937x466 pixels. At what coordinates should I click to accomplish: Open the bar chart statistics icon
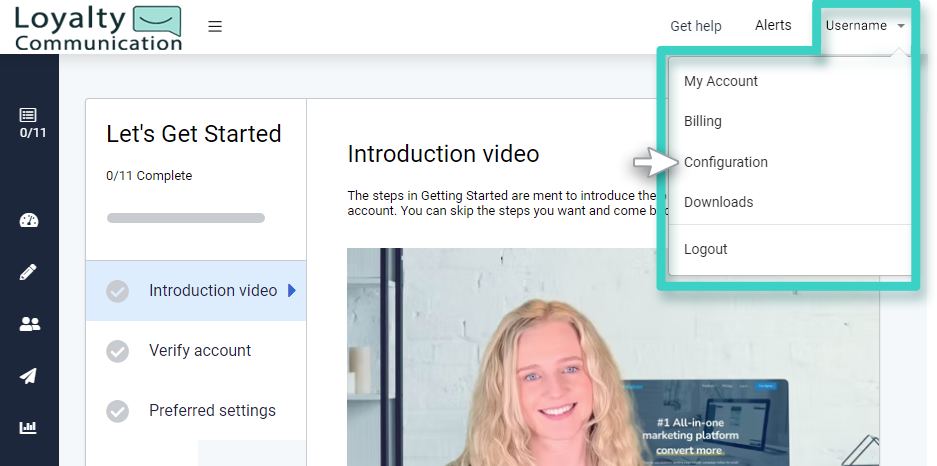pos(29,428)
